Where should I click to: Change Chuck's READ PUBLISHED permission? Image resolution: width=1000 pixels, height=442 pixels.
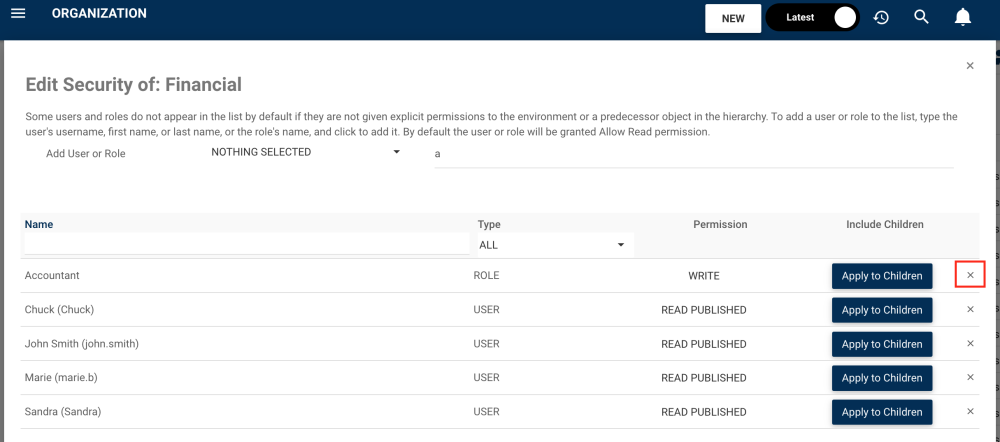tap(703, 310)
